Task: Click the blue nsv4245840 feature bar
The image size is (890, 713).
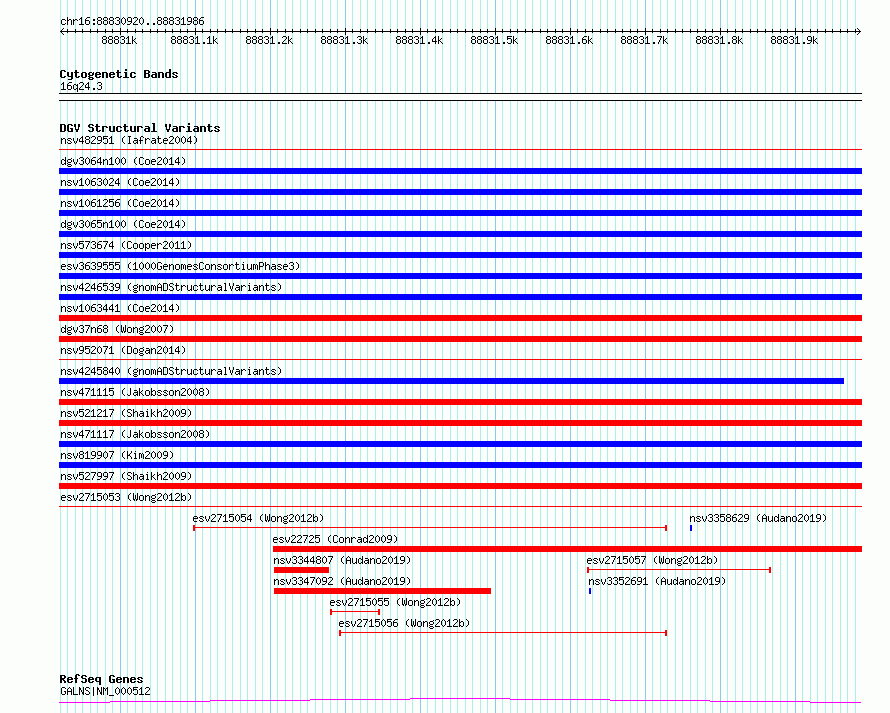Action: (x=451, y=381)
